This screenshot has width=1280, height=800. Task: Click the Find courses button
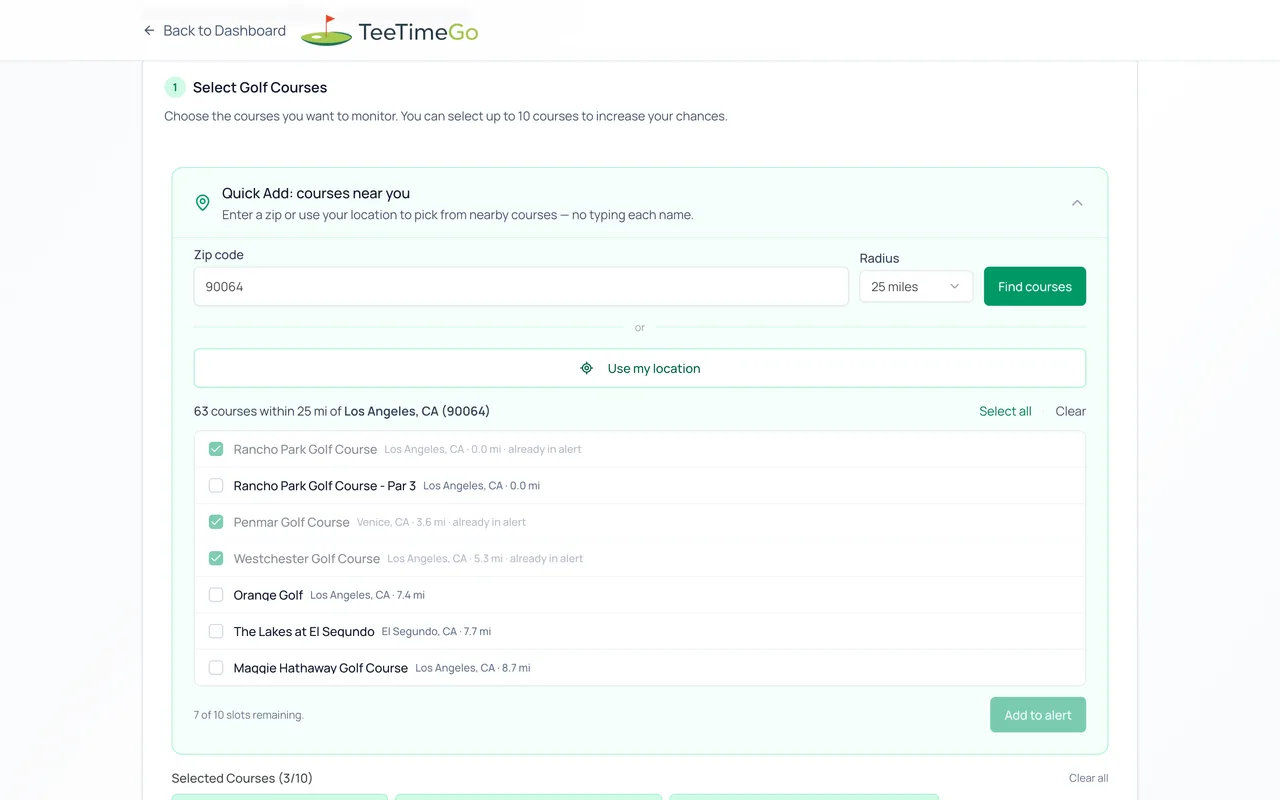click(1035, 287)
